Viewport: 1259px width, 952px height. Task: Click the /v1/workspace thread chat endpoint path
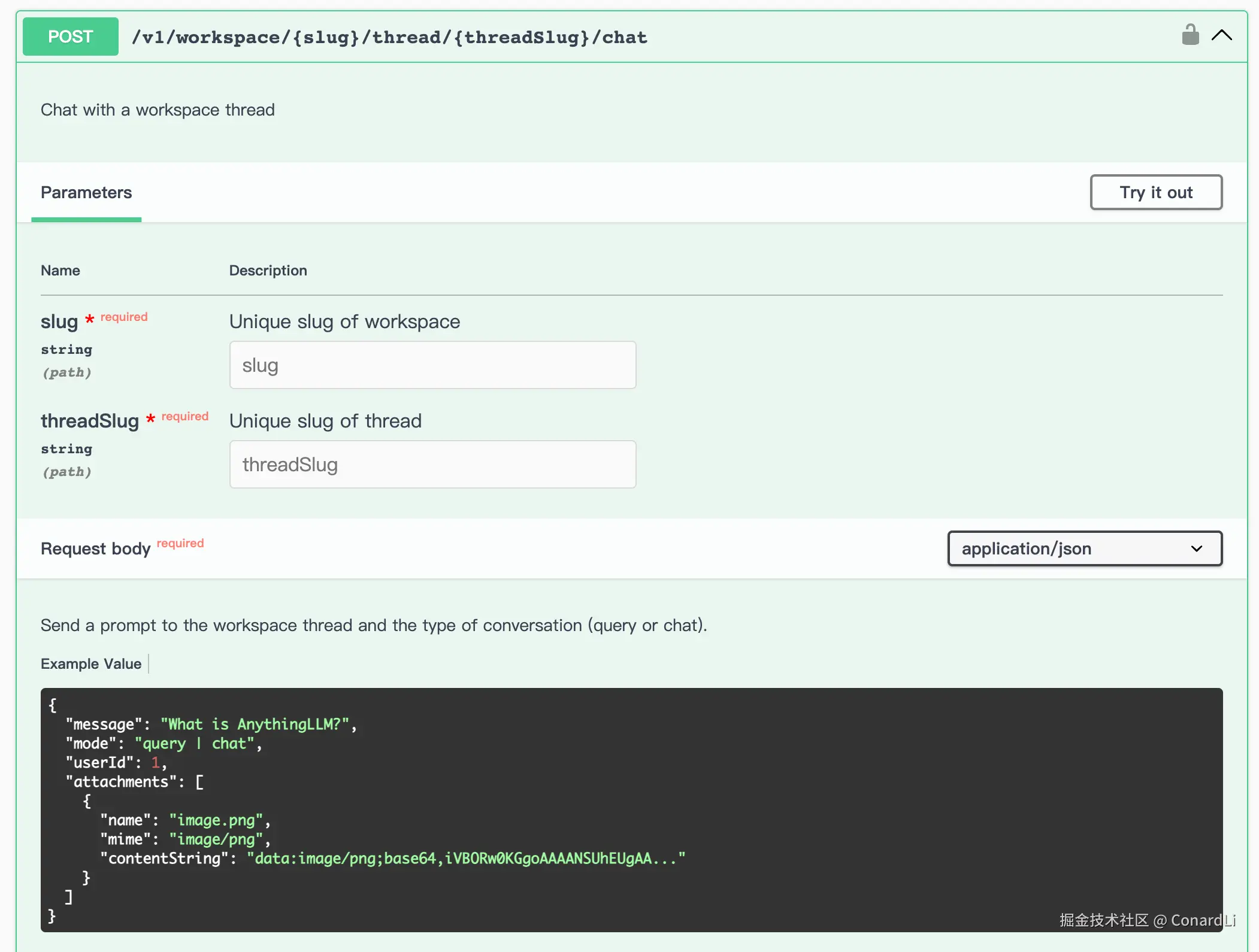tap(389, 37)
